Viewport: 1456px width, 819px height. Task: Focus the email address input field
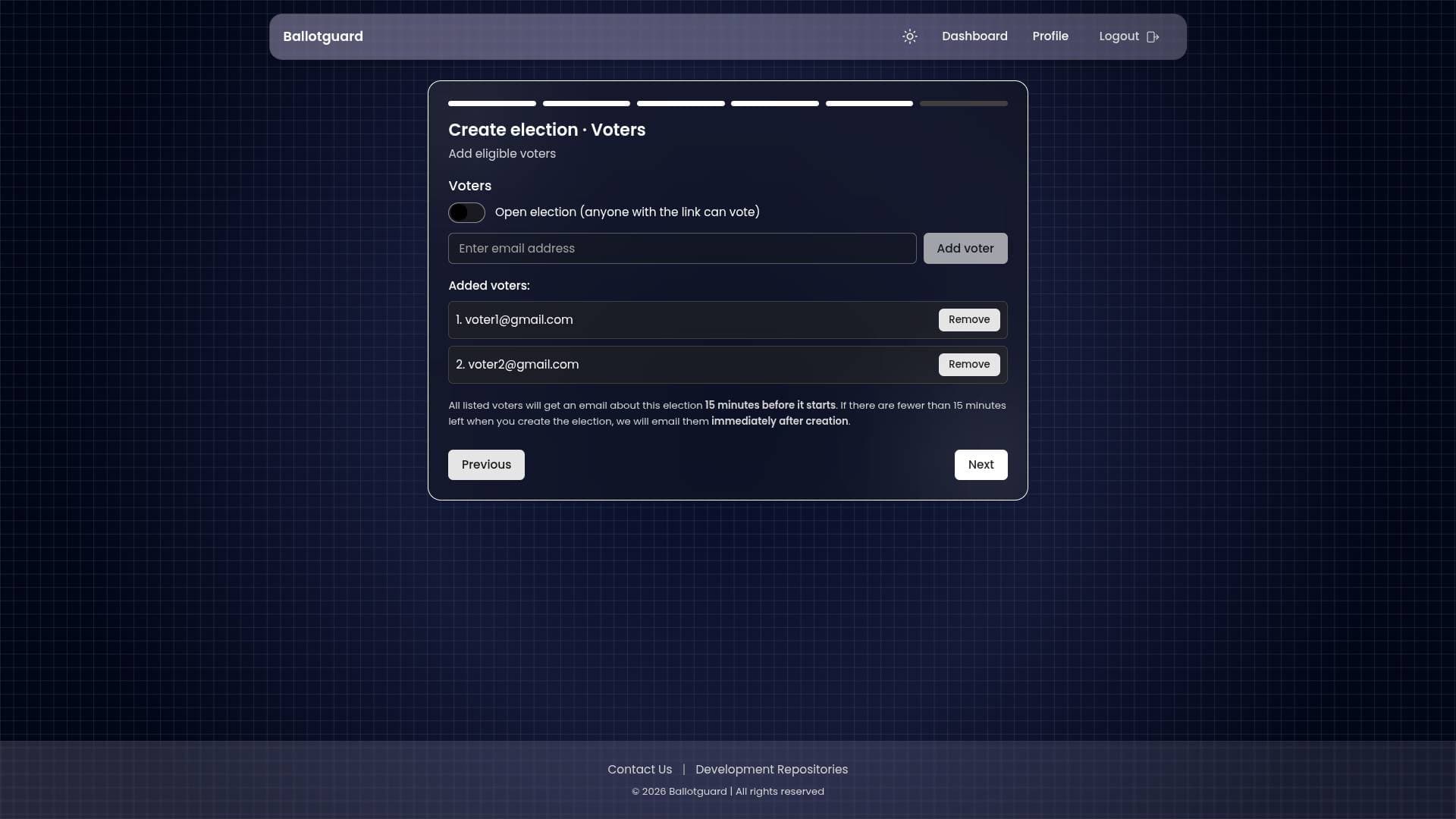682,248
